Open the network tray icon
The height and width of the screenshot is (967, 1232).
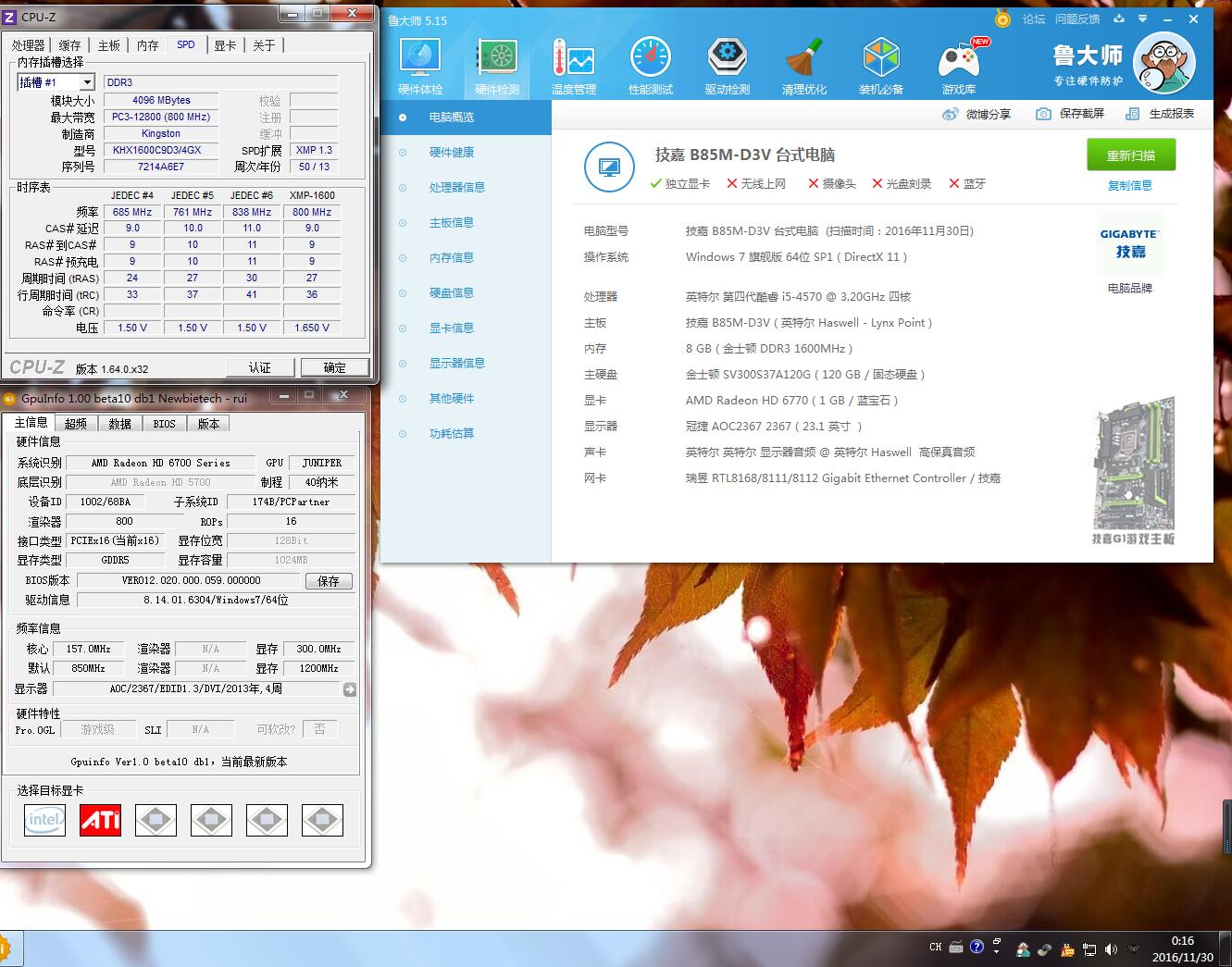point(1089,949)
